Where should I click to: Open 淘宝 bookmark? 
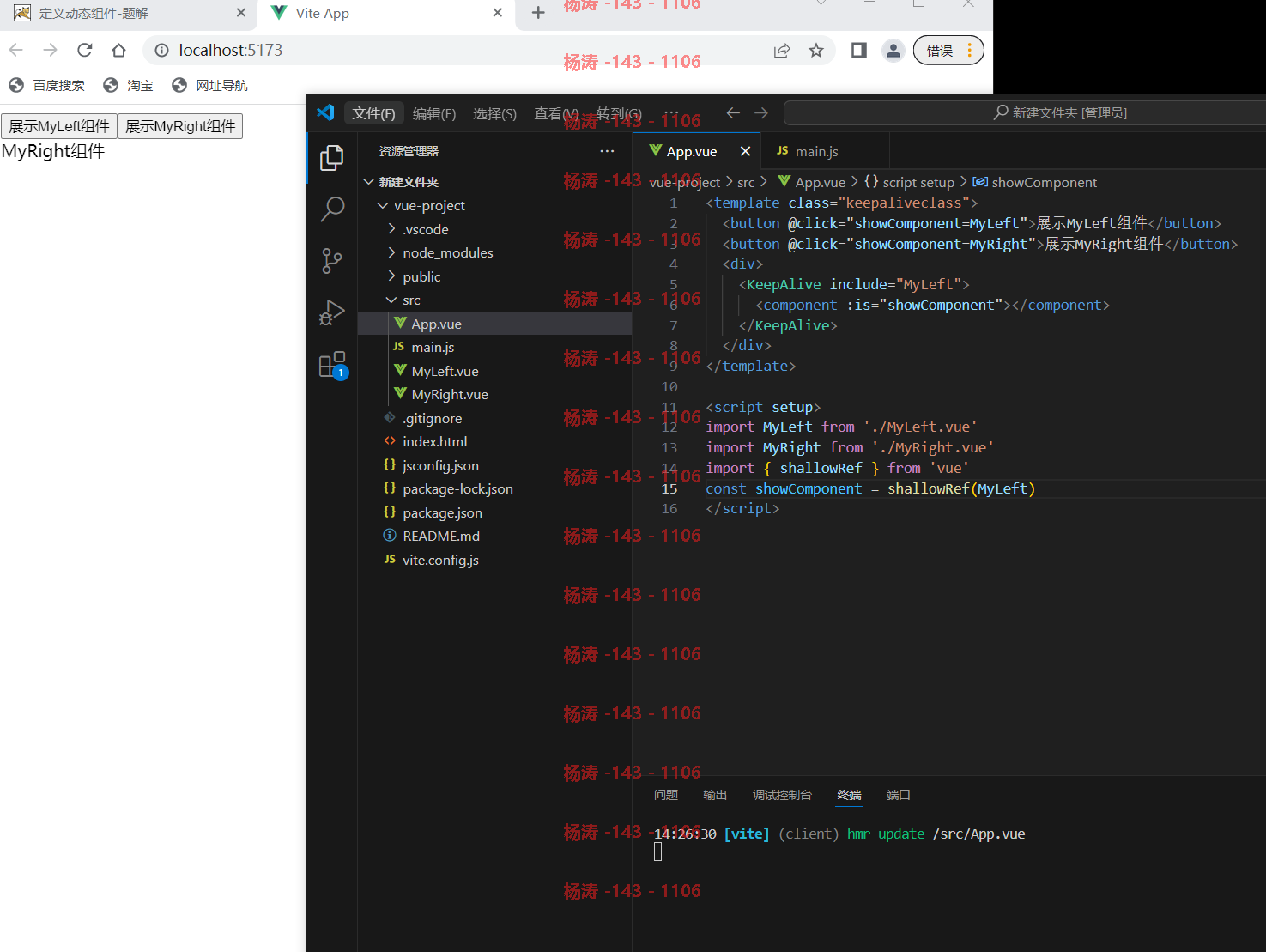tap(128, 85)
